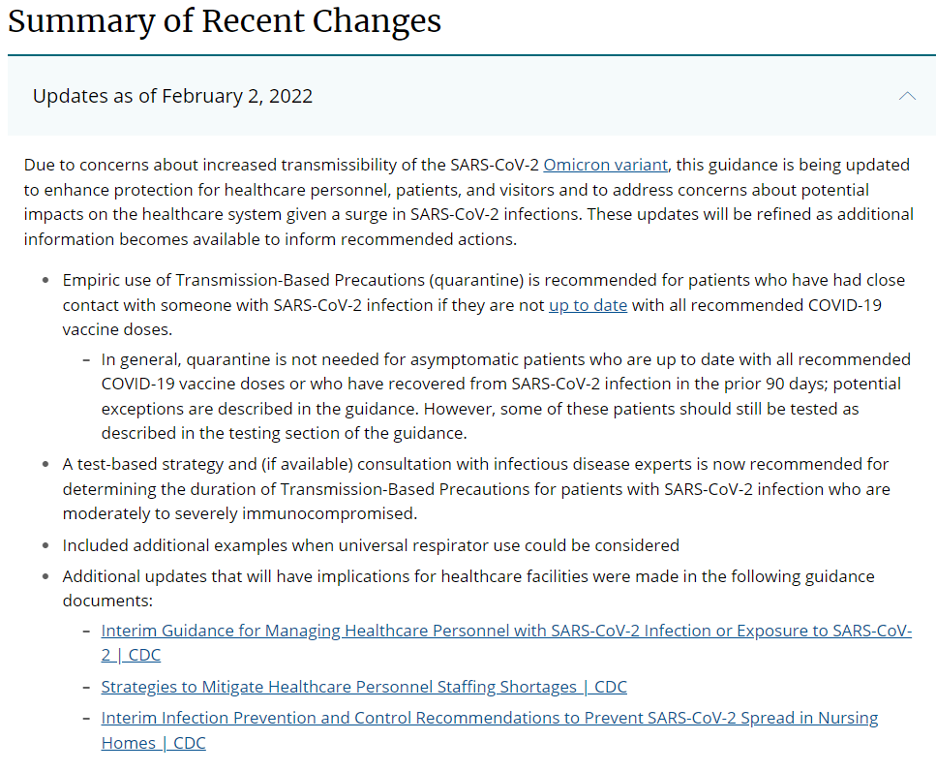Open Interim Guidance for Managing Healthcare Personnel link
This screenshot has width=936, height=772.
tap(506, 631)
